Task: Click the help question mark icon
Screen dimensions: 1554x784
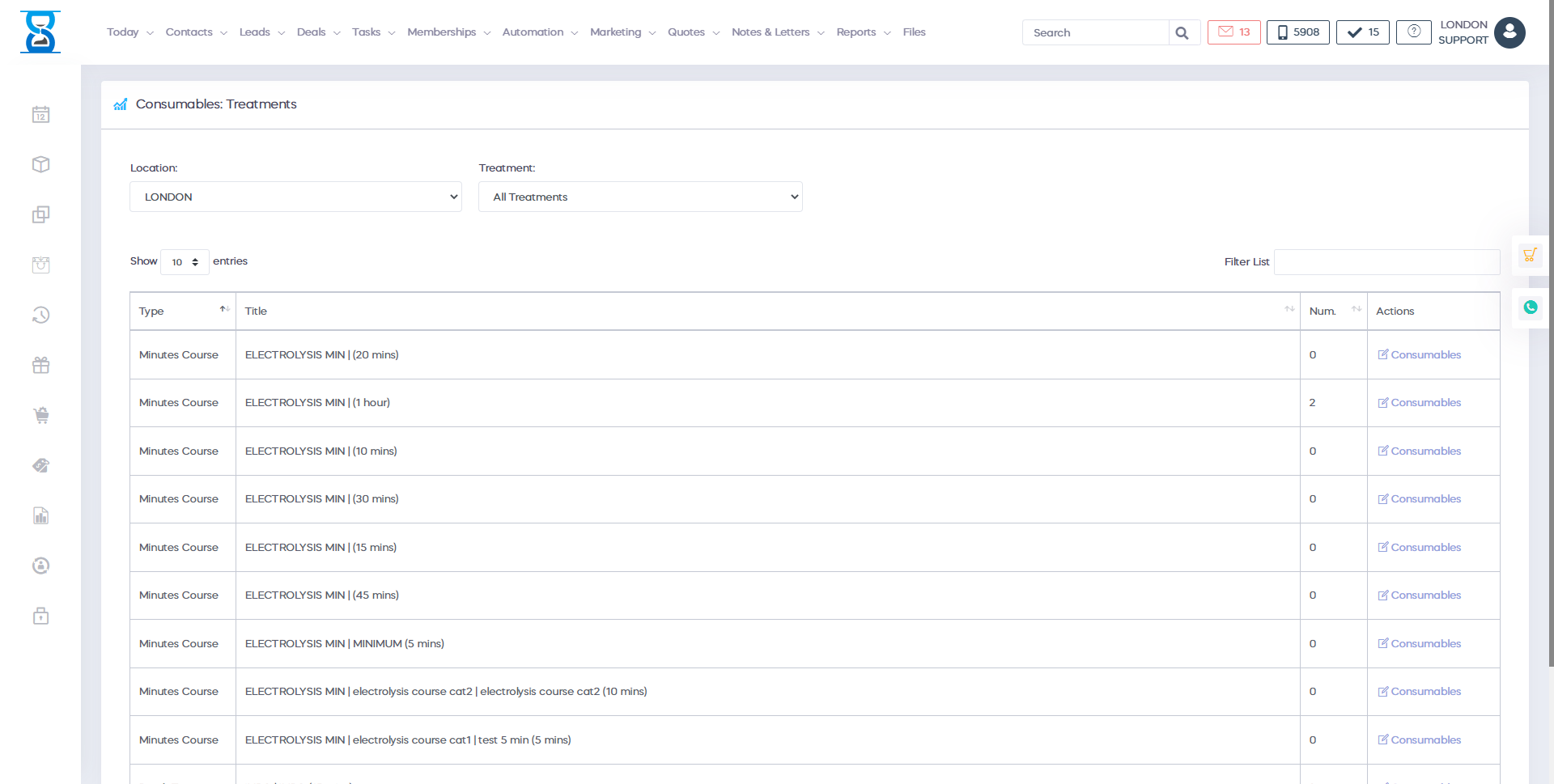Action: (x=1413, y=32)
